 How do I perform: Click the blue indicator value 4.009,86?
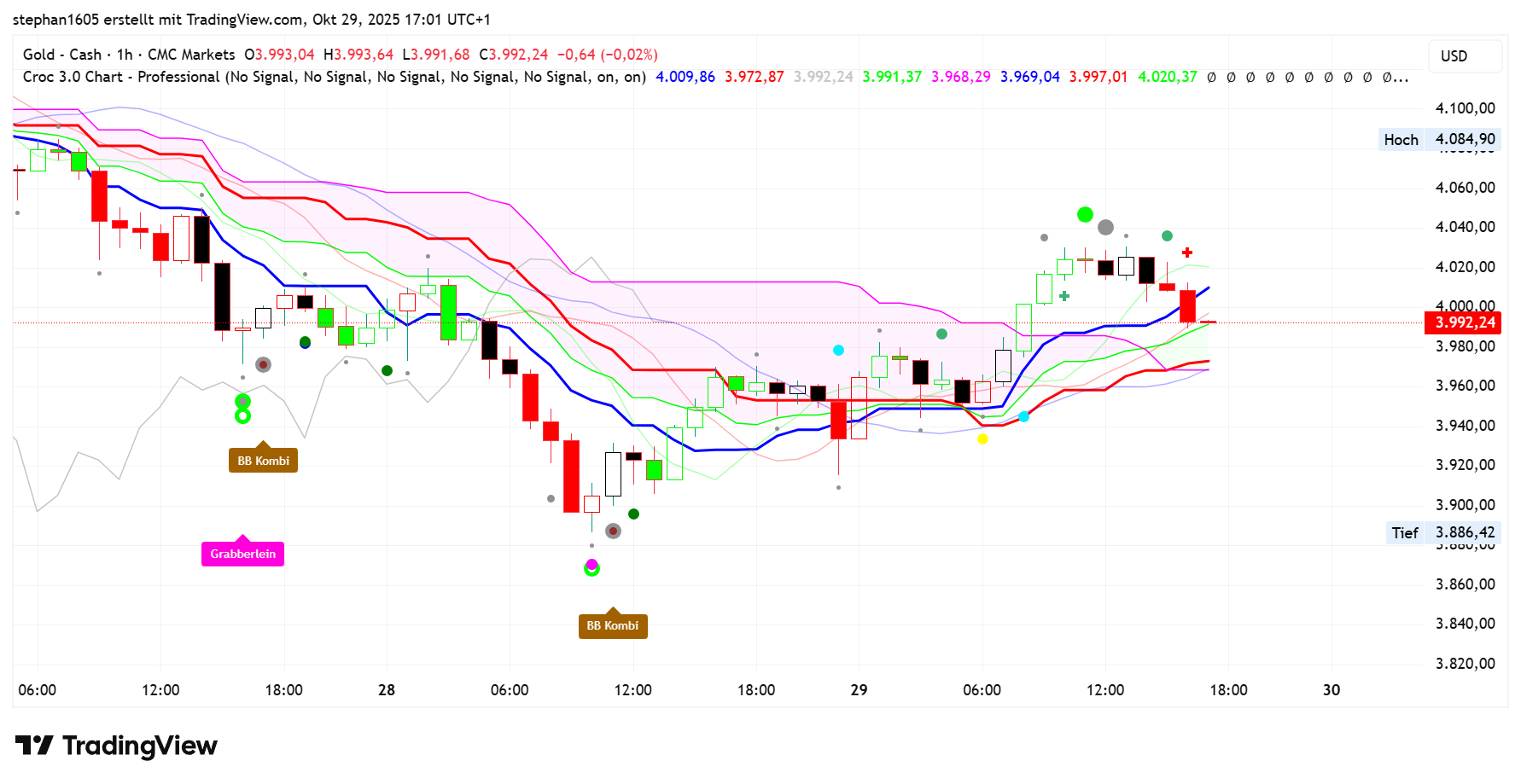(685, 77)
